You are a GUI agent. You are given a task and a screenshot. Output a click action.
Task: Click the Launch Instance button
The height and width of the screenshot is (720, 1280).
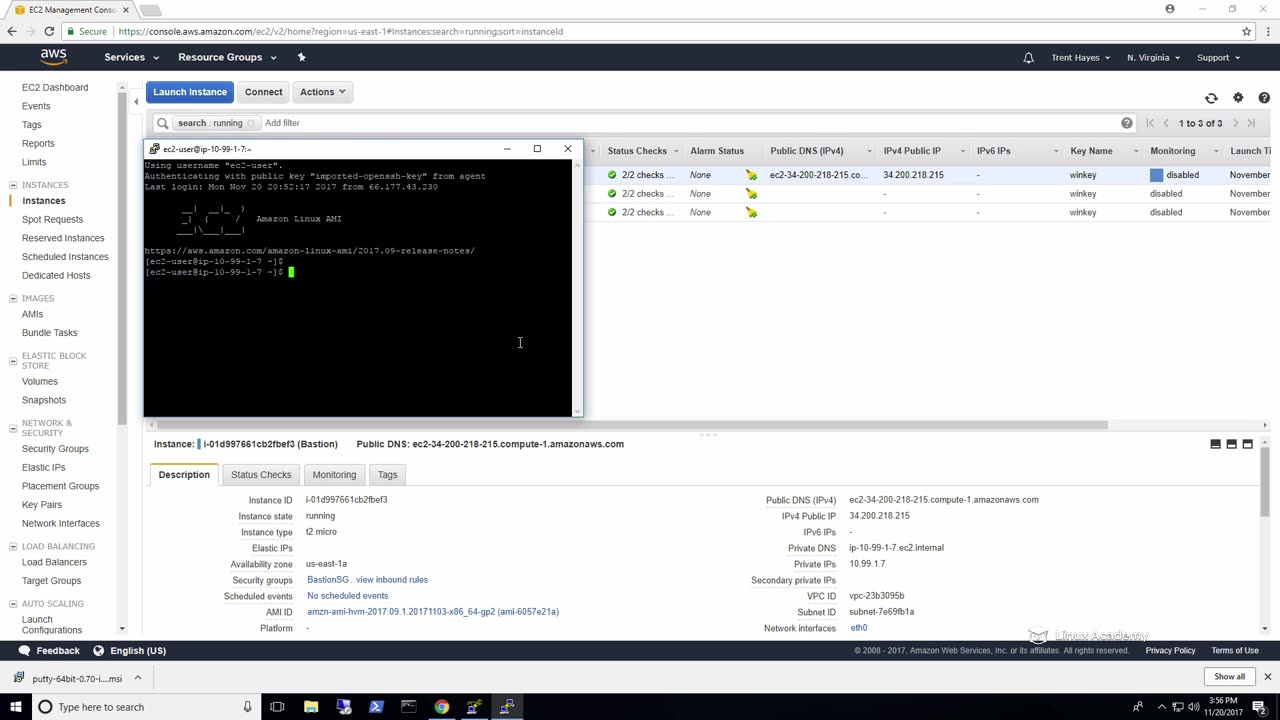click(190, 92)
